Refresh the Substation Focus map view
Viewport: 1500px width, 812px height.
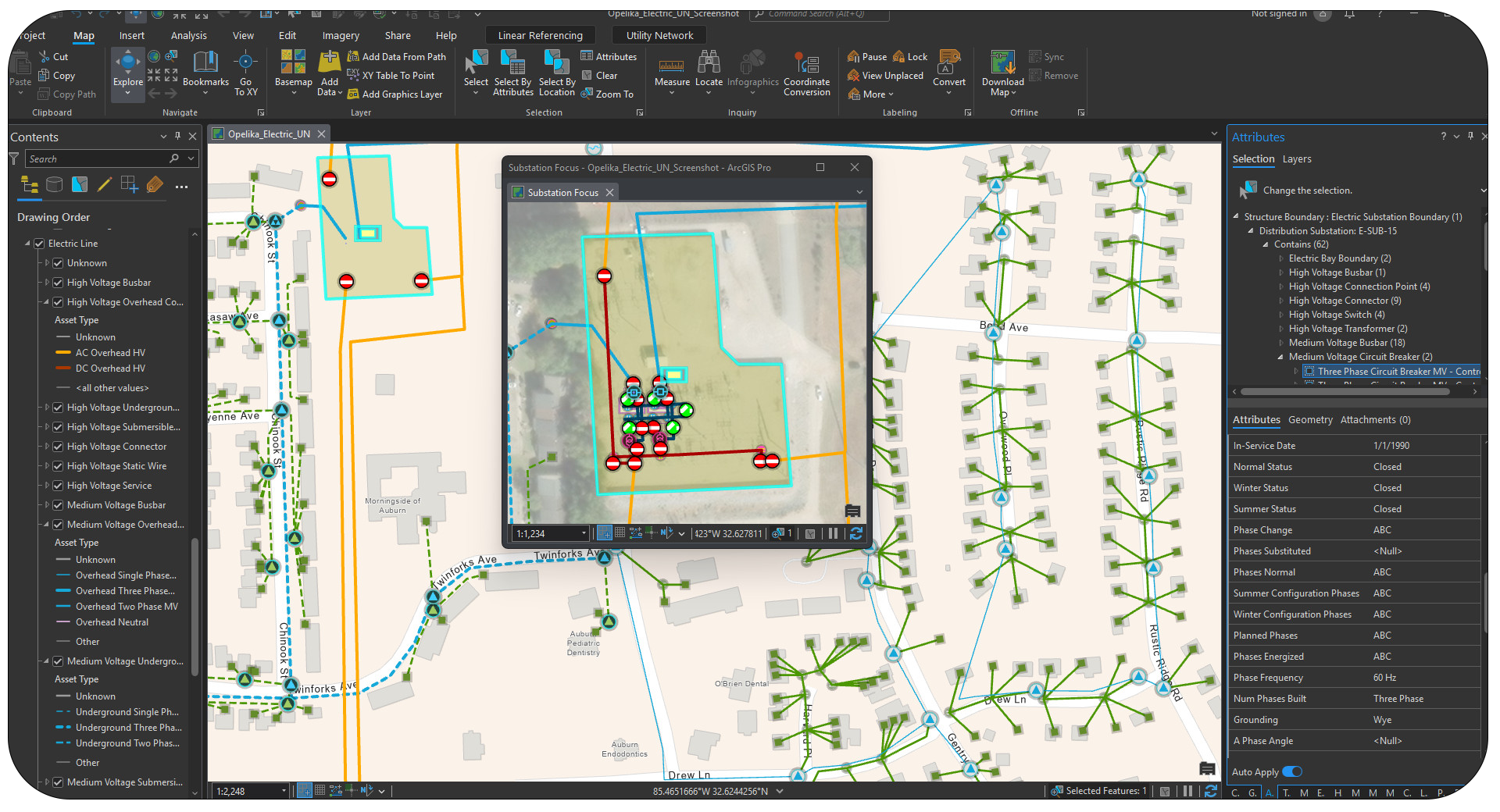pyautogui.click(x=856, y=533)
